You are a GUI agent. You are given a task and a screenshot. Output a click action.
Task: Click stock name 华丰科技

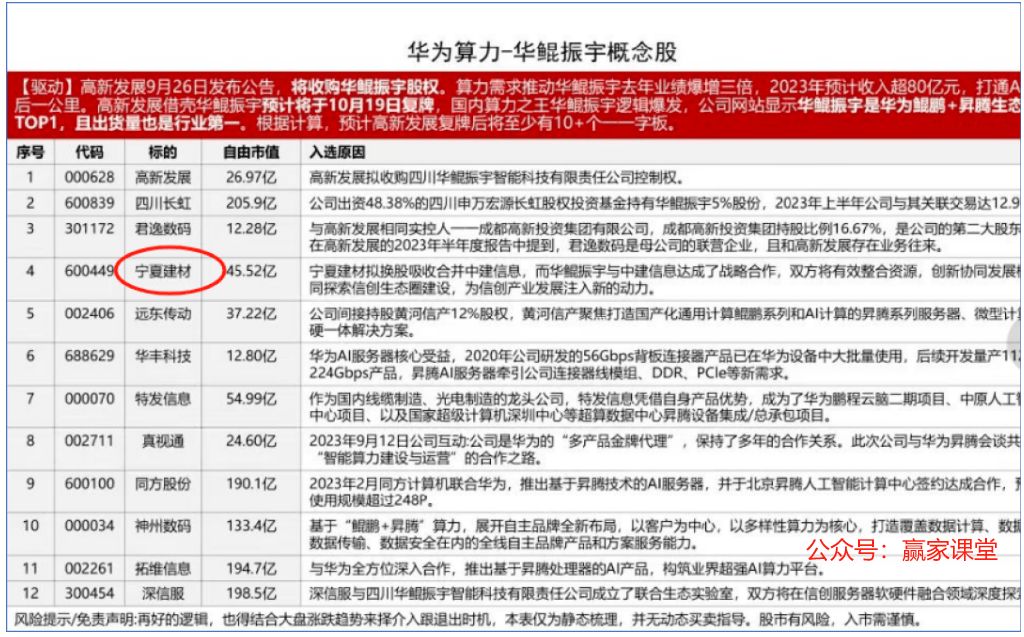click(x=163, y=356)
